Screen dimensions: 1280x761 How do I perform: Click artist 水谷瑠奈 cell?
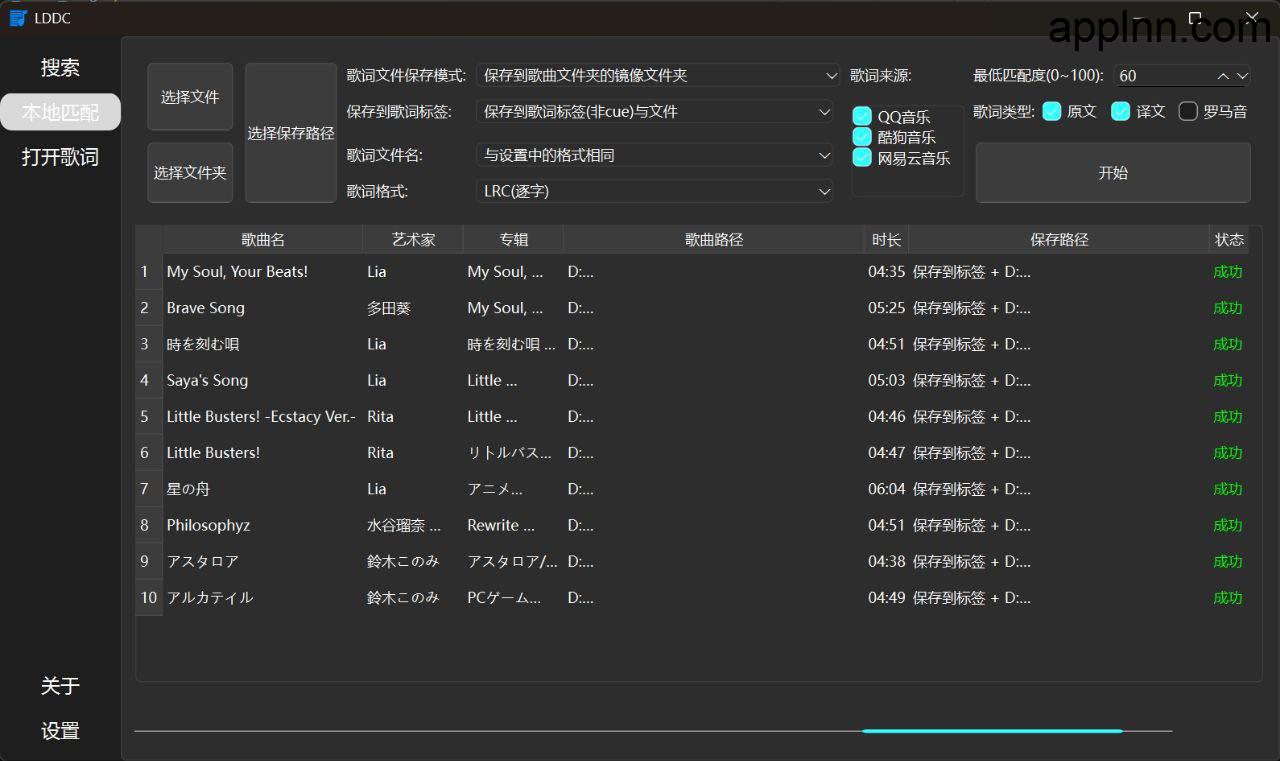point(413,525)
